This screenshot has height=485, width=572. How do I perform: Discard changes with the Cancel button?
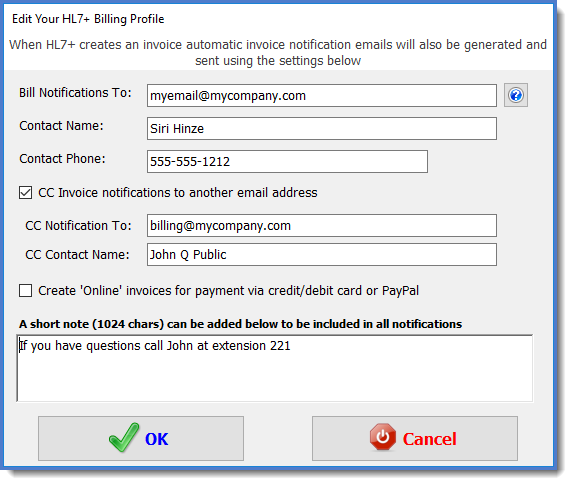click(414, 438)
